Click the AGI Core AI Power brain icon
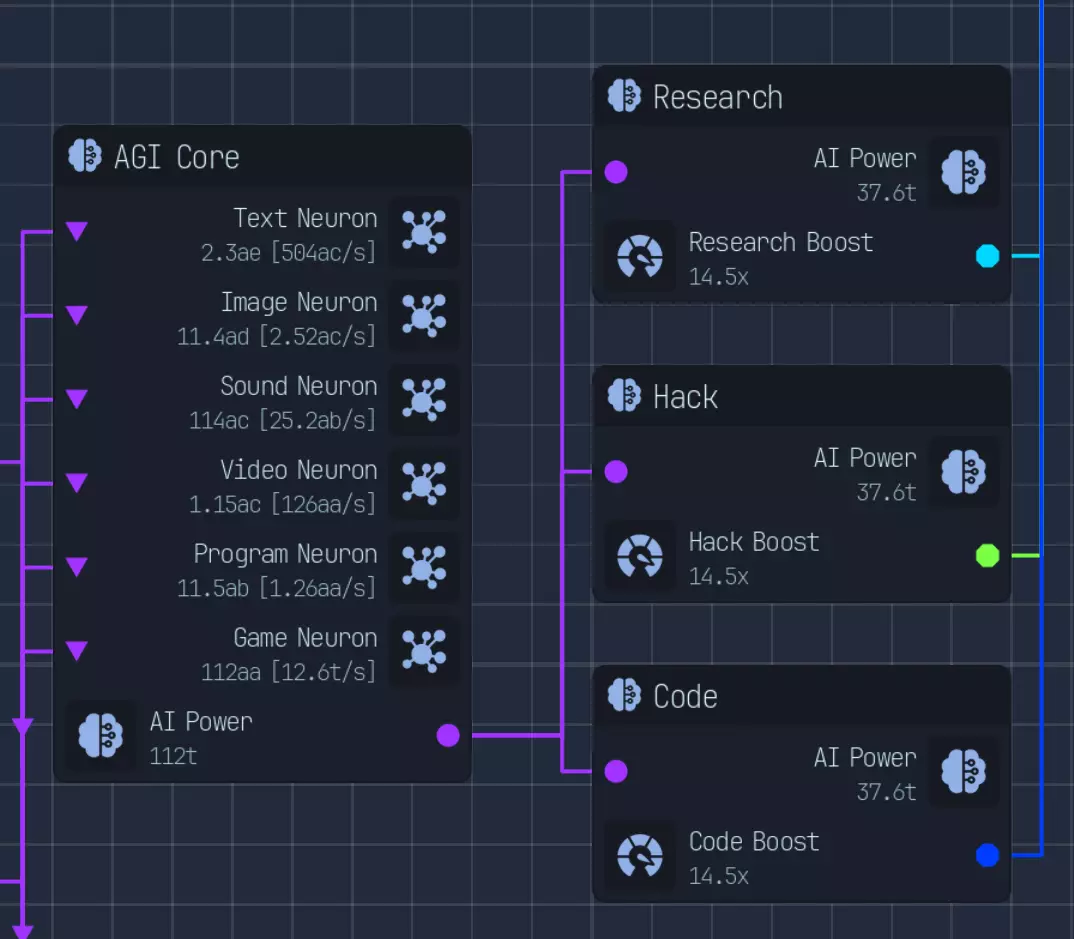The width and height of the screenshot is (1074, 939). pos(101,736)
